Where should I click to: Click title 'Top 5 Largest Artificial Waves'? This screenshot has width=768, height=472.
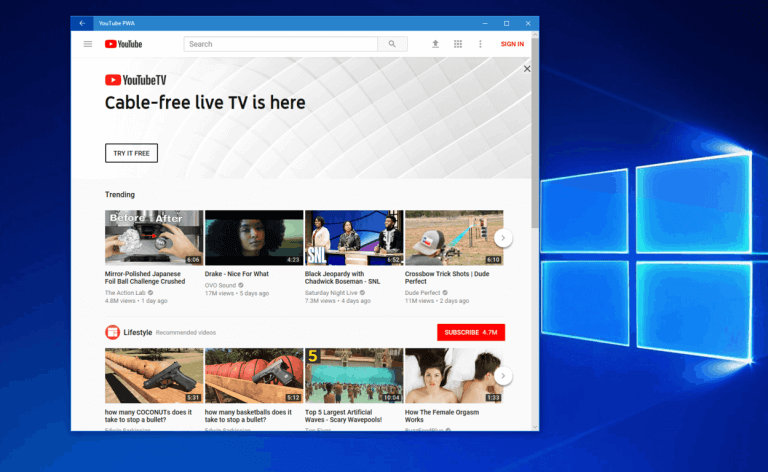coord(343,416)
